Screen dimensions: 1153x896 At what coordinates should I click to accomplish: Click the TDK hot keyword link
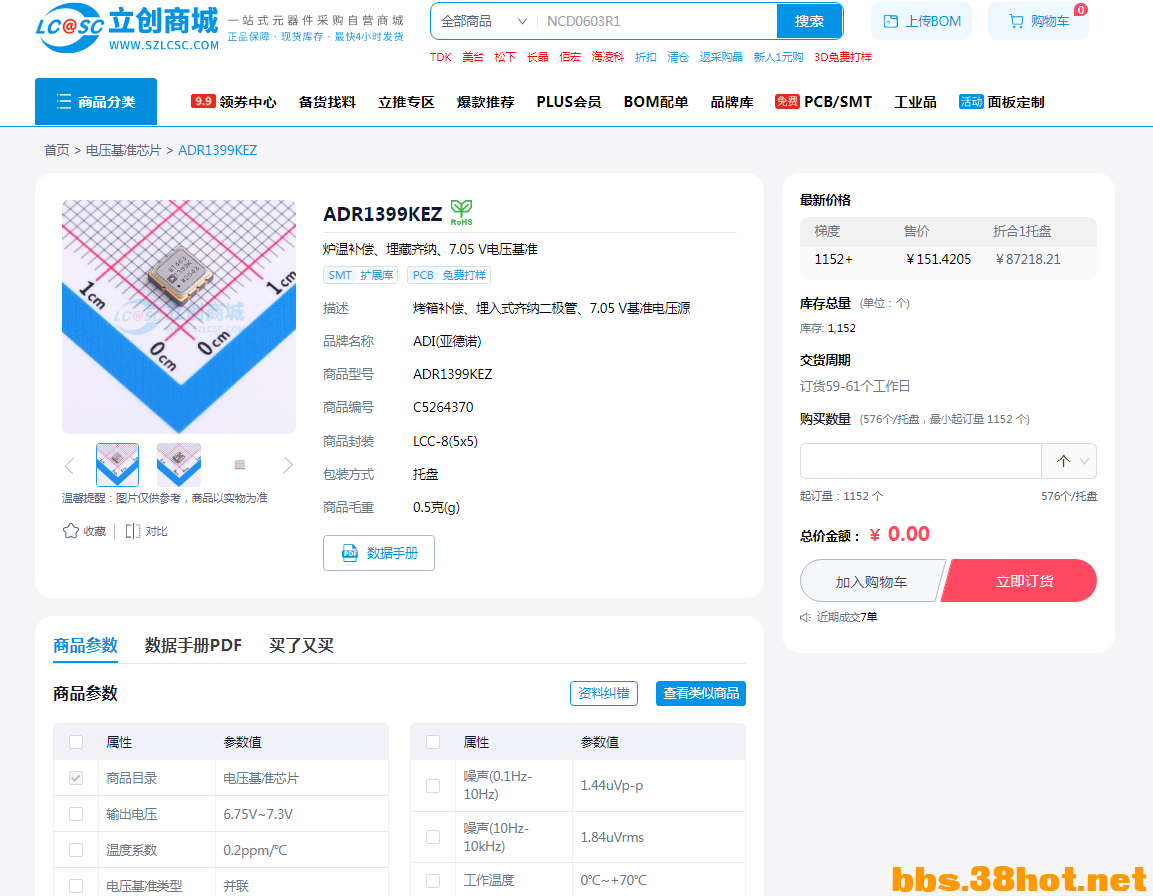click(x=440, y=57)
